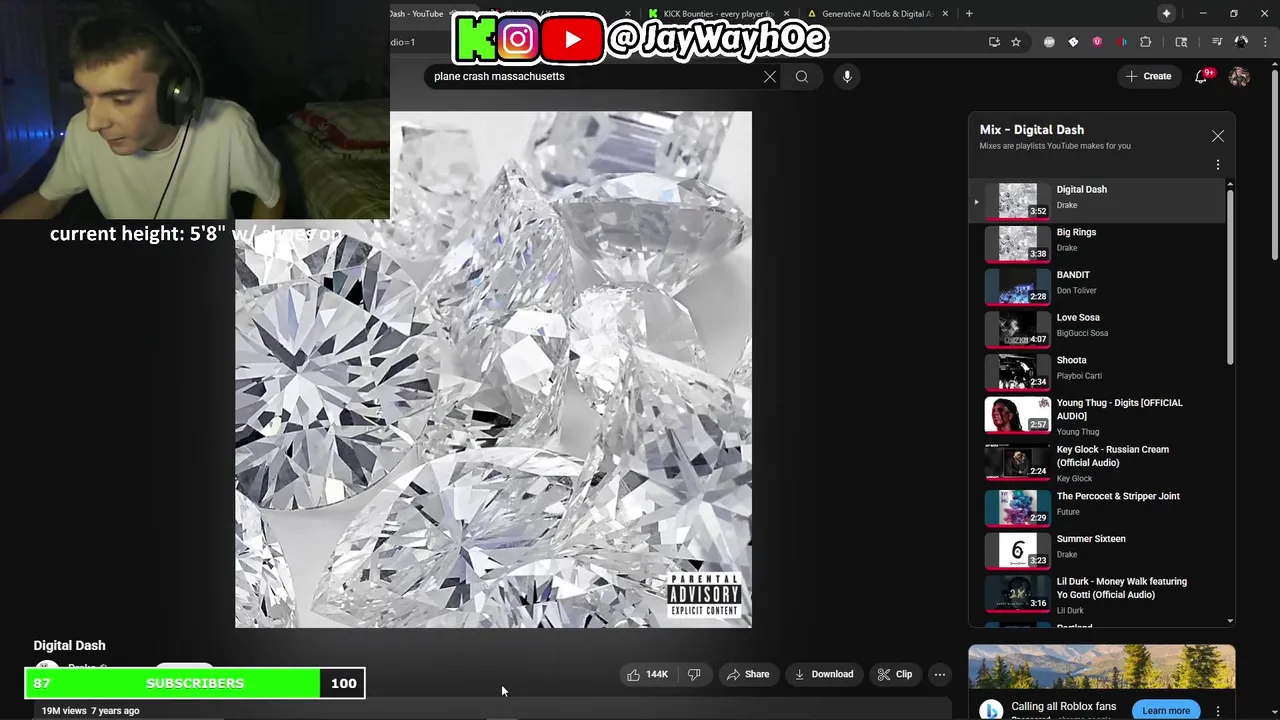Image resolution: width=1280 pixels, height=720 pixels.
Task: Open a new browser tab
Action: click(x=969, y=13)
